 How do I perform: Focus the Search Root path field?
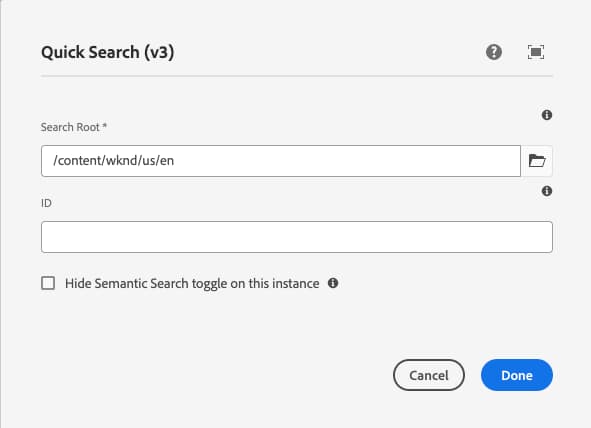pyautogui.click(x=281, y=161)
